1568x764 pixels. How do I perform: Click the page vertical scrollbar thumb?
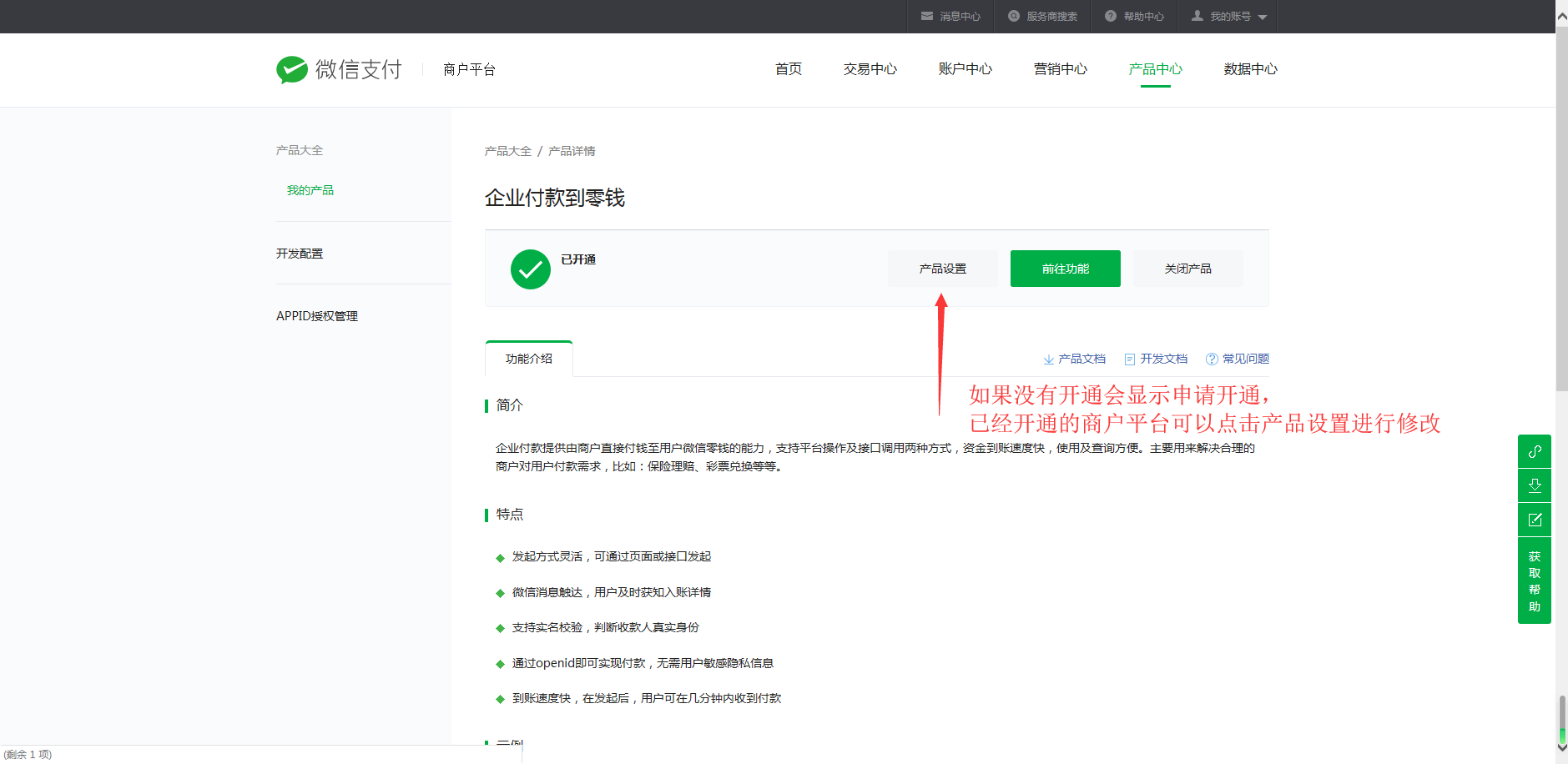[x=1561, y=209]
